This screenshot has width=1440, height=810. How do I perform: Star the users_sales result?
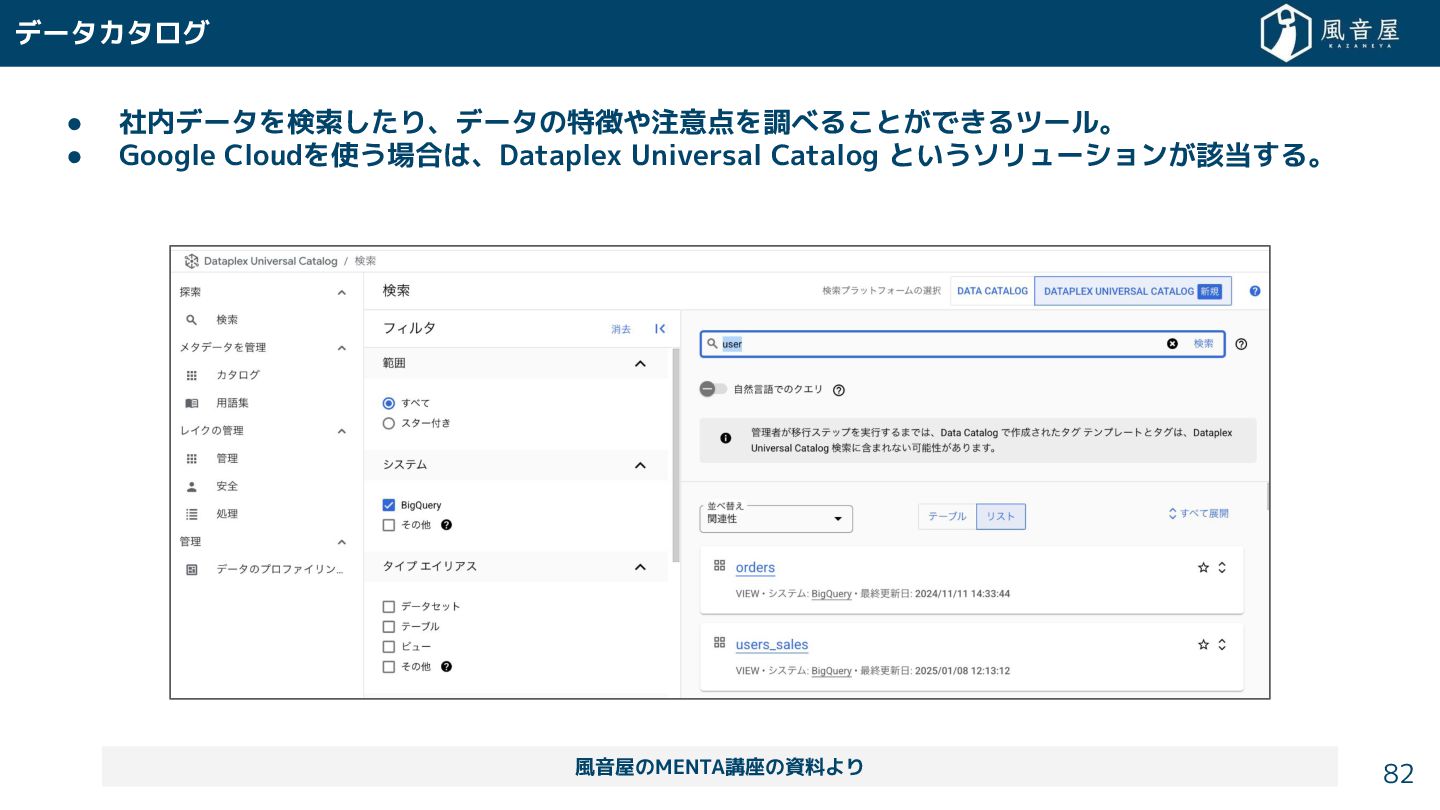tap(1203, 645)
